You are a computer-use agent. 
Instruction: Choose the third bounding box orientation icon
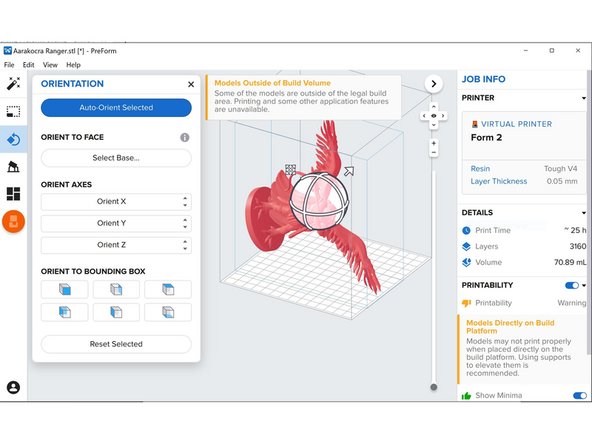(168, 290)
